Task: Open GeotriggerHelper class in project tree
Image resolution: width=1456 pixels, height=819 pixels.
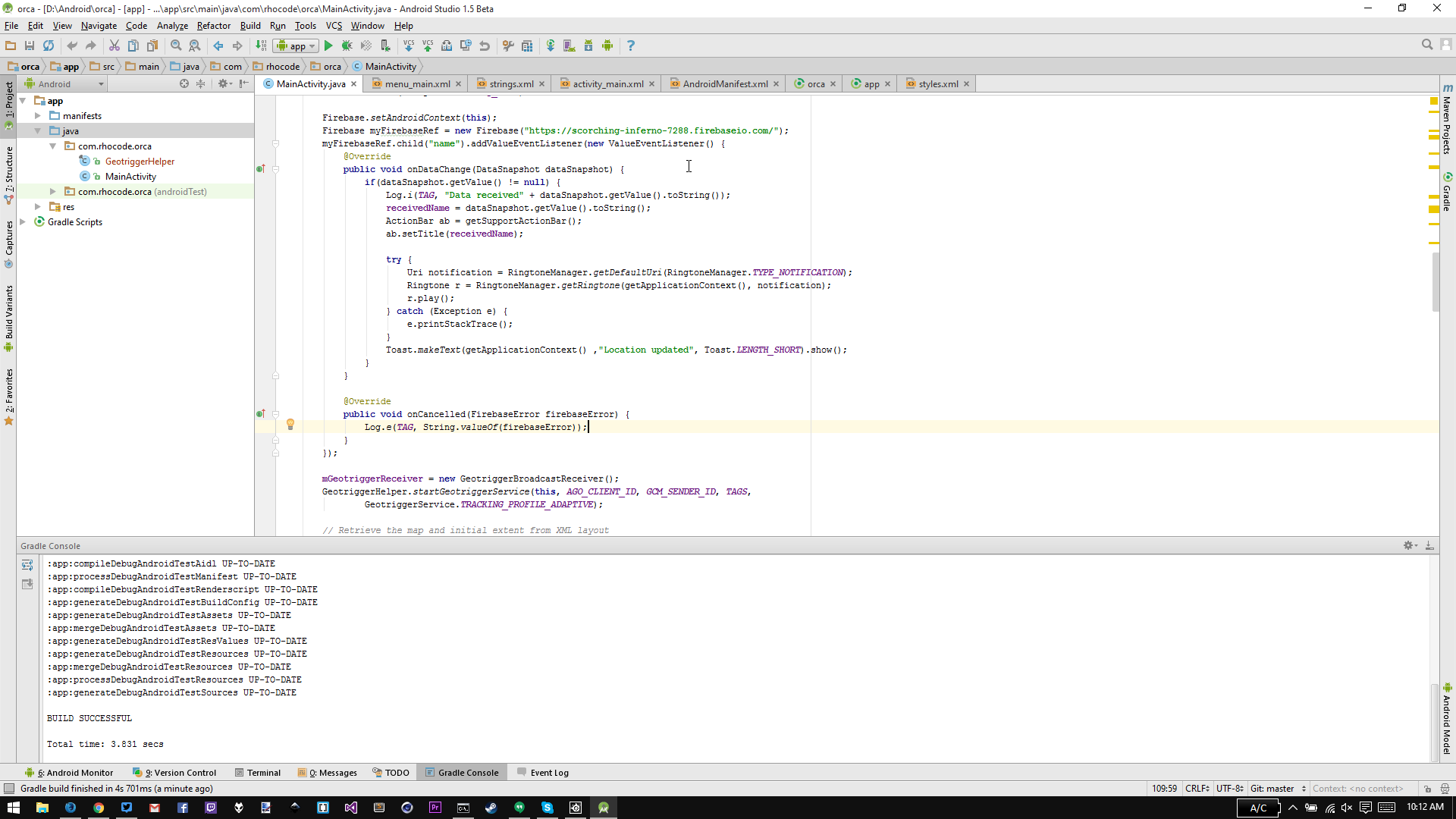Action: tap(140, 162)
